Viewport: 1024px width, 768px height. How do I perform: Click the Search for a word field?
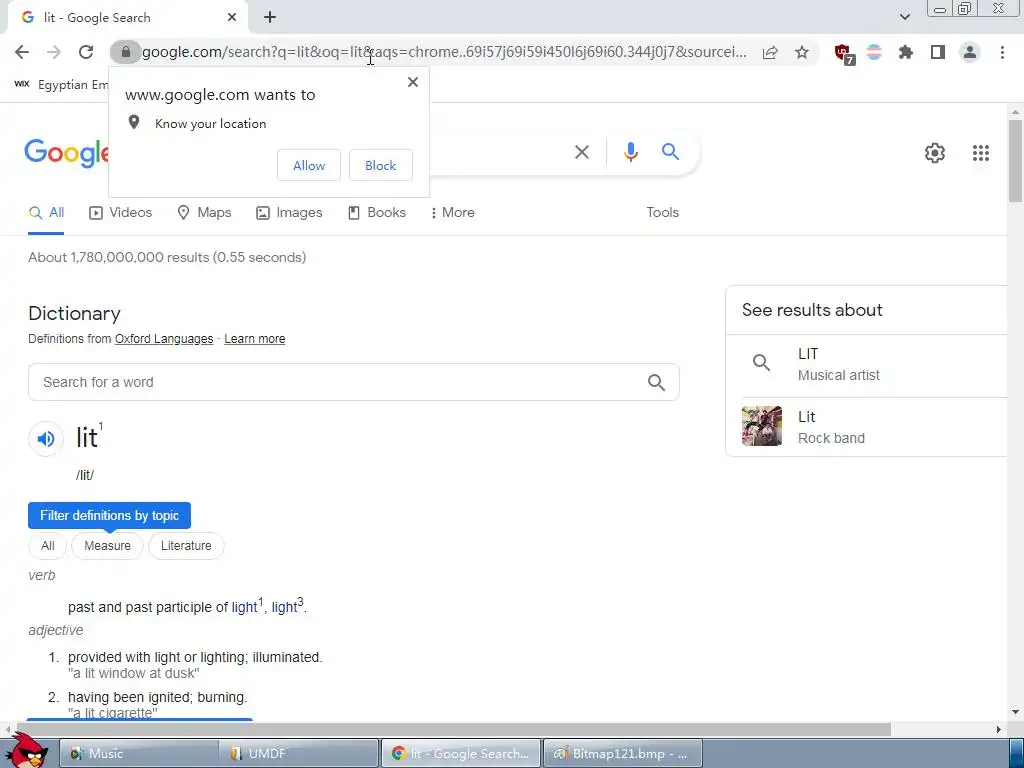(353, 382)
